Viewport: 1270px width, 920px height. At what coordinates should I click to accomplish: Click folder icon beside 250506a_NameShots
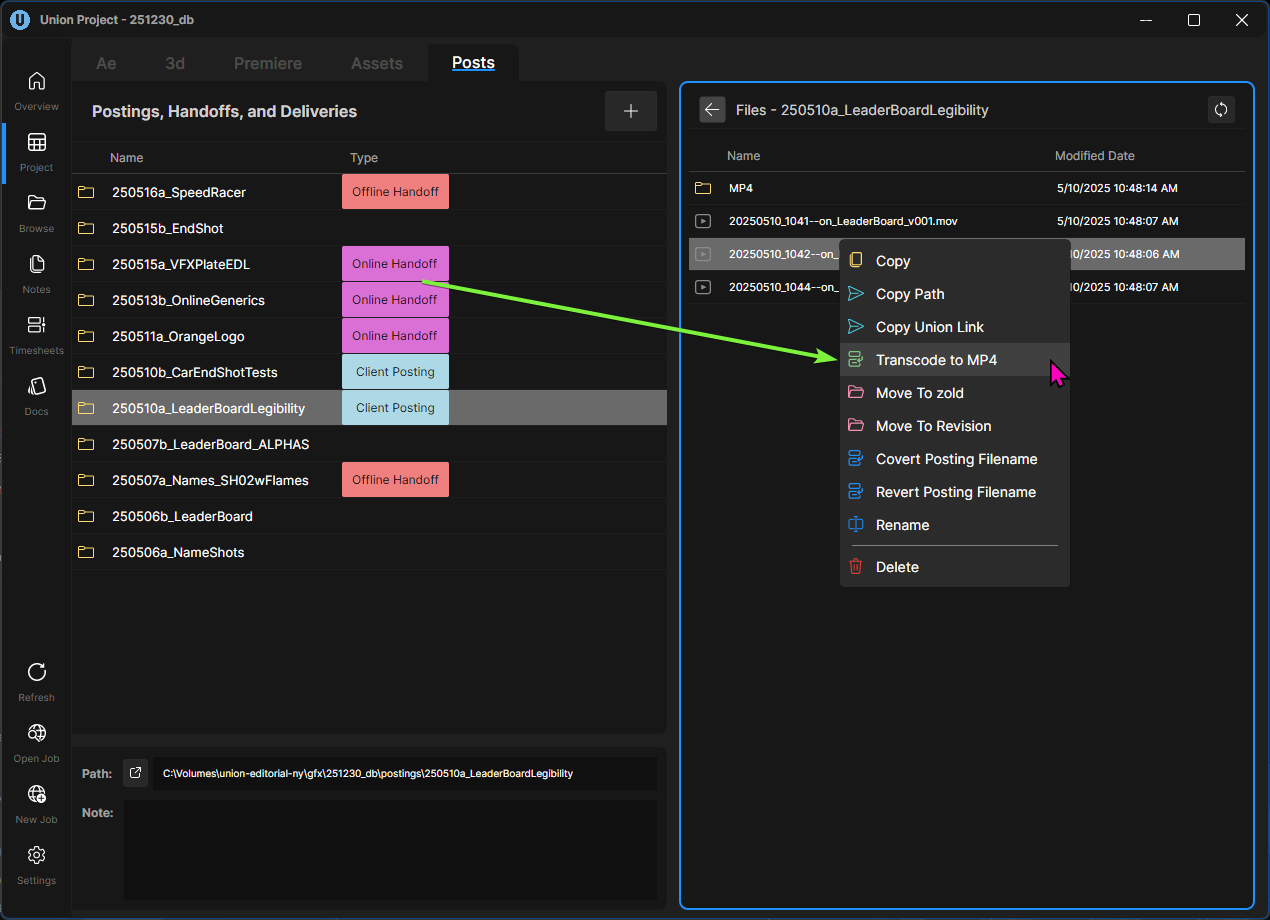86,552
